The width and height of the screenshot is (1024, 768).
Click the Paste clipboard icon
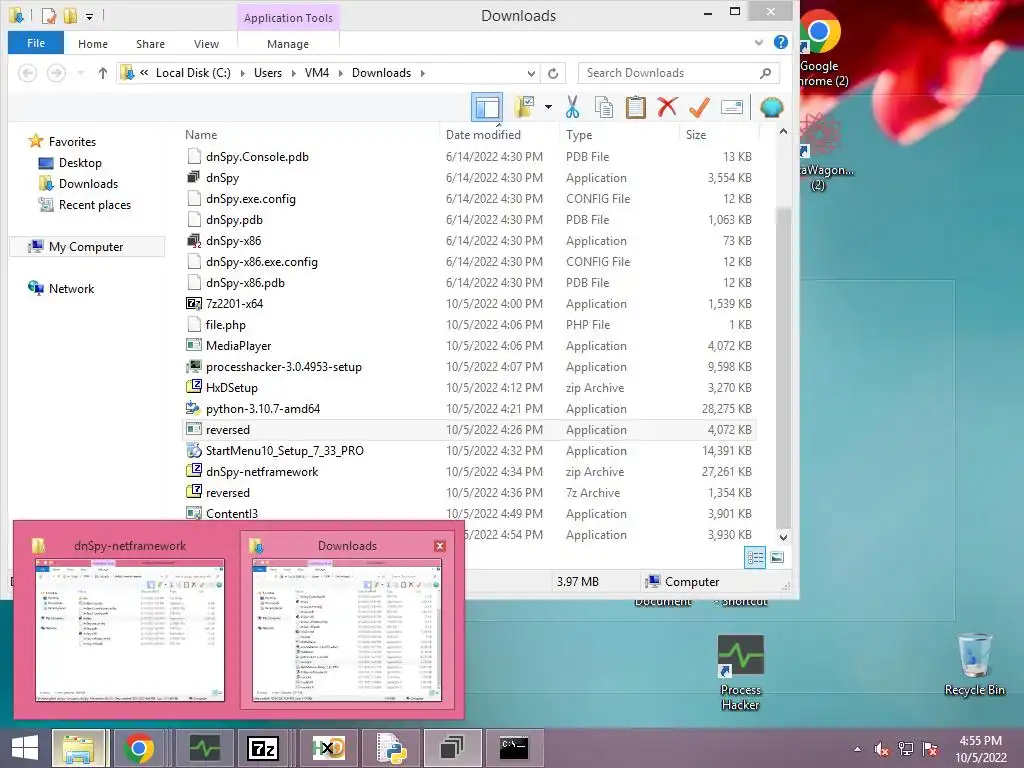[x=635, y=107]
